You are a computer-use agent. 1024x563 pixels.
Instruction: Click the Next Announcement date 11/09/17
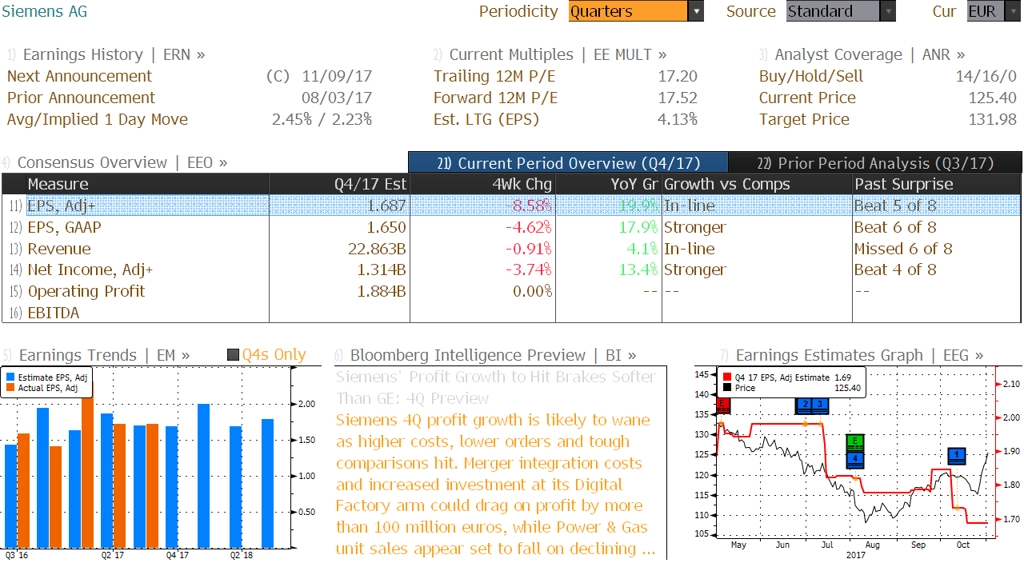(x=336, y=76)
